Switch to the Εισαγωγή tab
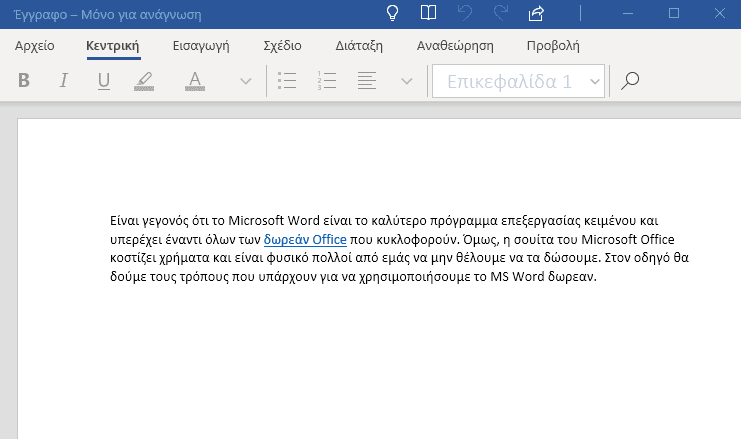This screenshot has height=439, width=741. pos(201,46)
